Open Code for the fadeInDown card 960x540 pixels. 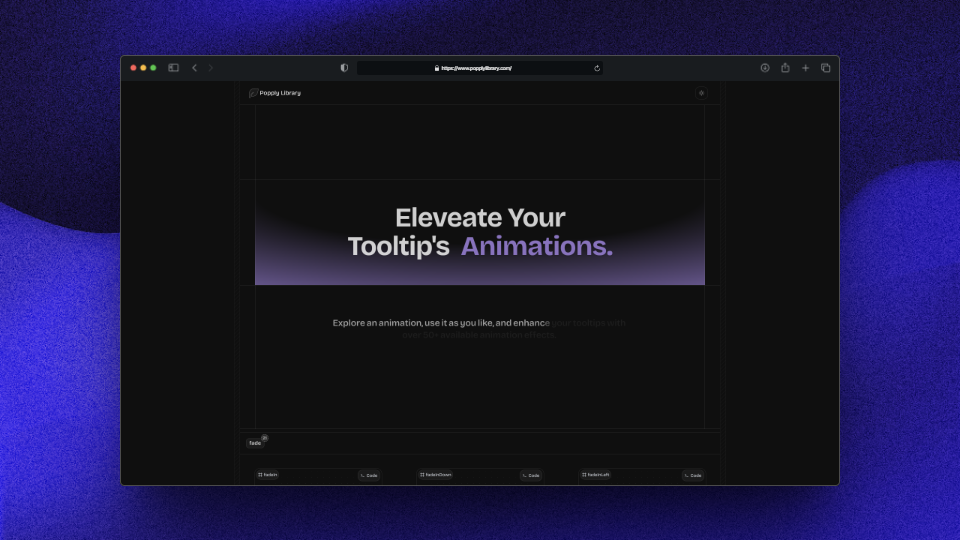(531, 475)
